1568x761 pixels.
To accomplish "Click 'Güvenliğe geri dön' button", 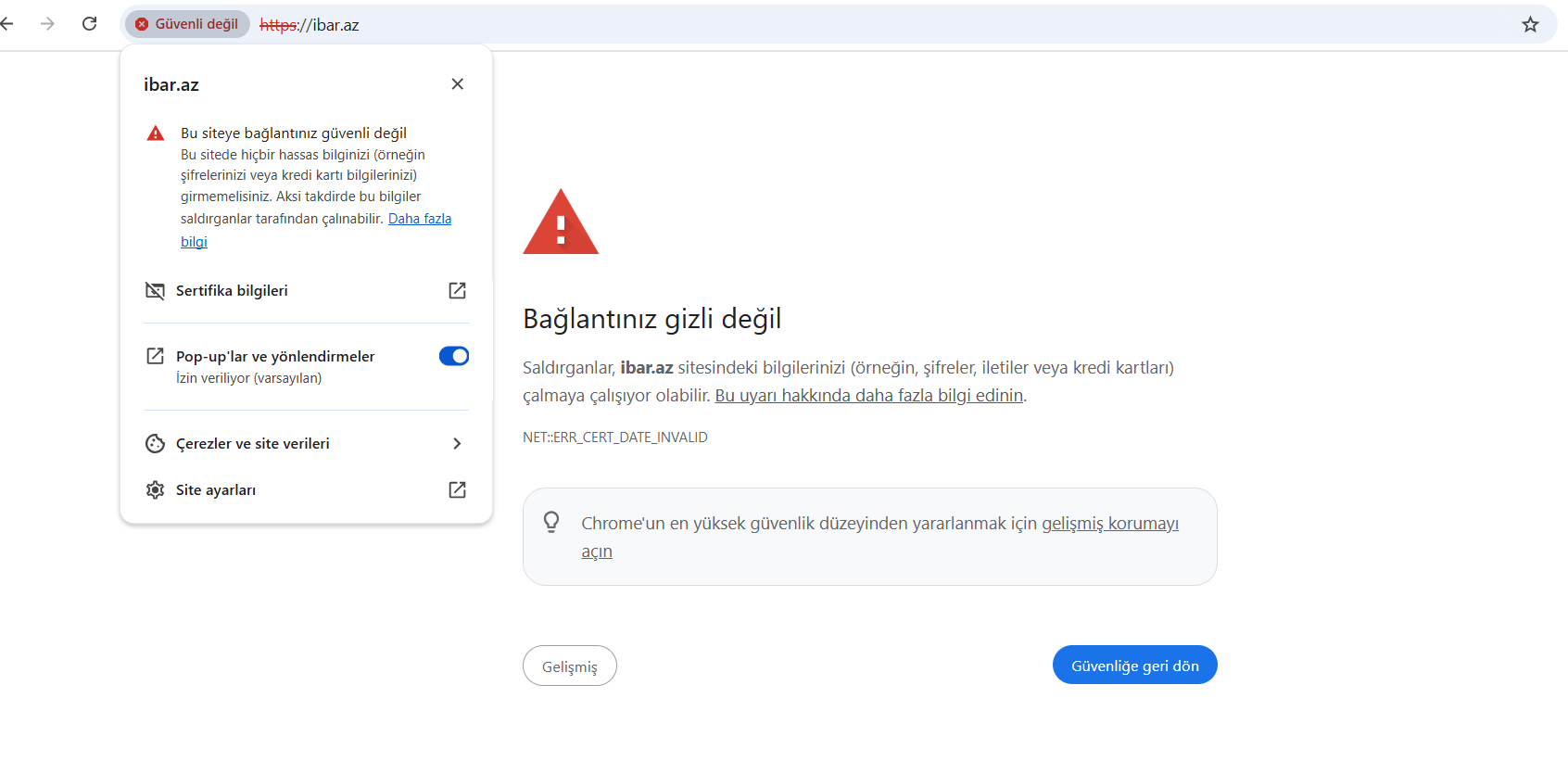I will 1134,666.
